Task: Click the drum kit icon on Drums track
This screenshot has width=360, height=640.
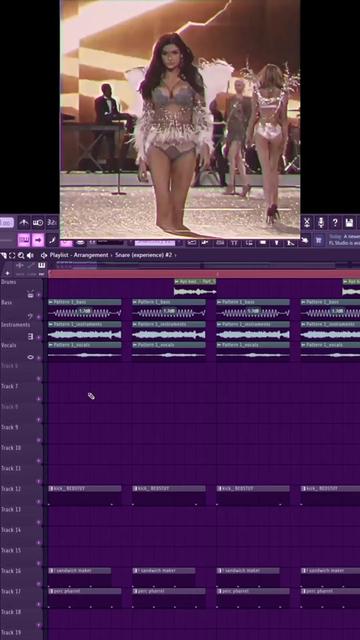Action: (x=30, y=294)
